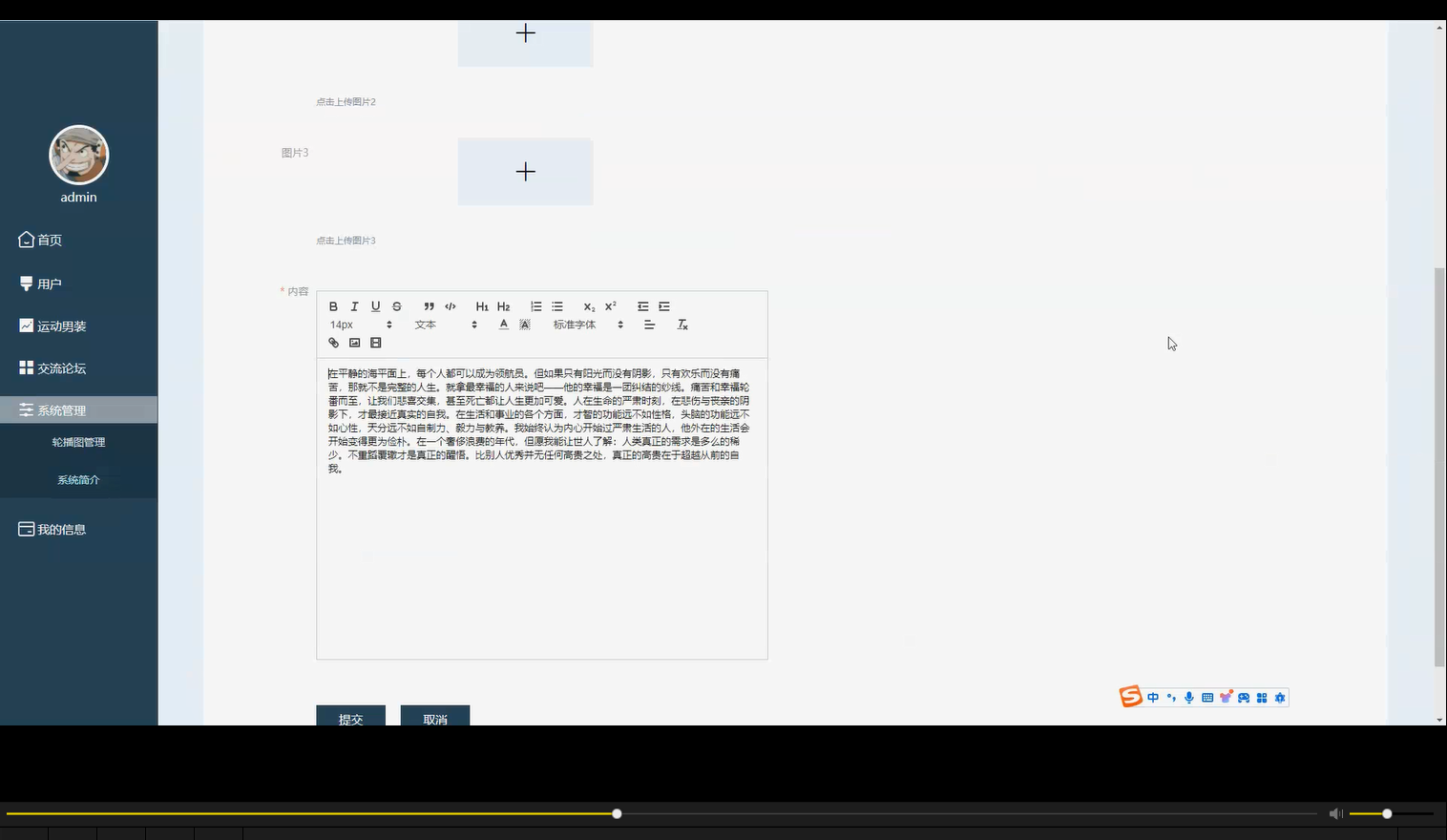Open the 文本 heading style dropdown
The width and height of the screenshot is (1447, 840).
[446, 325]
